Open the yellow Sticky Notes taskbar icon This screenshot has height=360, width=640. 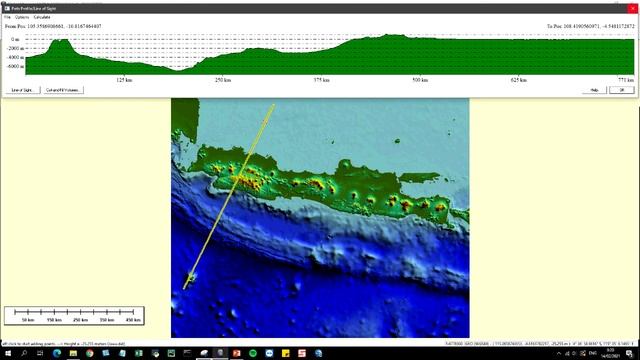(x=285, y=353)
